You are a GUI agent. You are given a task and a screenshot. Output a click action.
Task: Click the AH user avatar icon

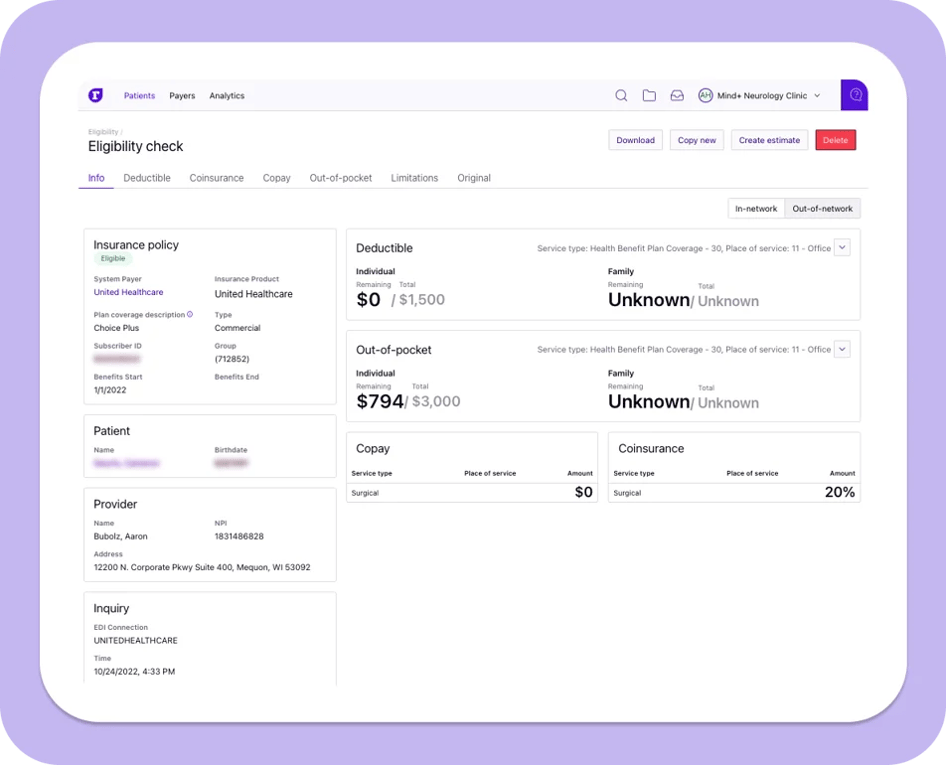point(705,96)
